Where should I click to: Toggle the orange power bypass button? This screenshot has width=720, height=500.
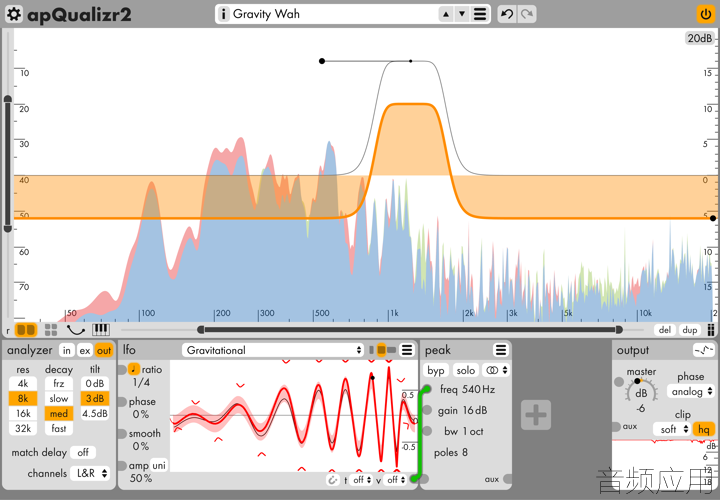click(x=705, y=14)
